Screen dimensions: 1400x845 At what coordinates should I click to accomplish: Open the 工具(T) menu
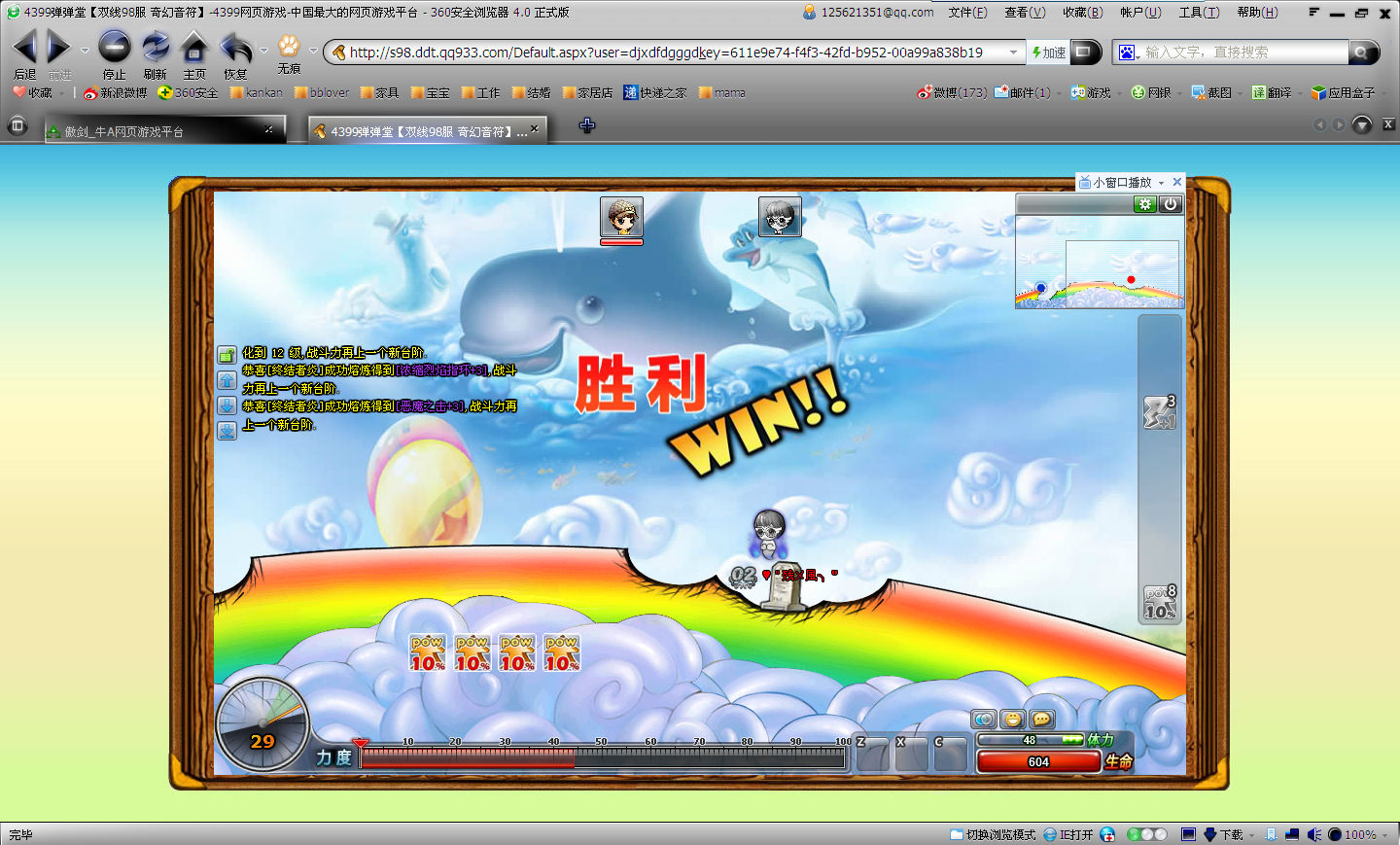(1199, 13)
